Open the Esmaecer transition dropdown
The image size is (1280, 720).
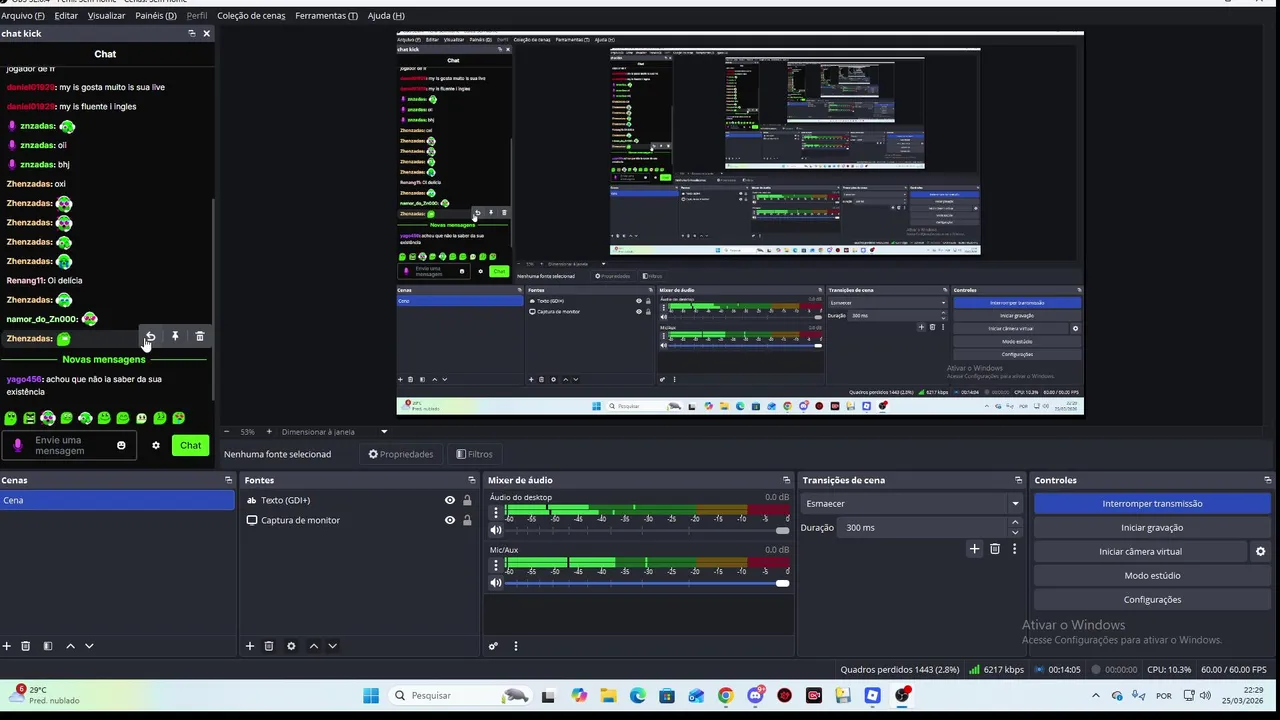pyautogui.click(x=911, y=503)
